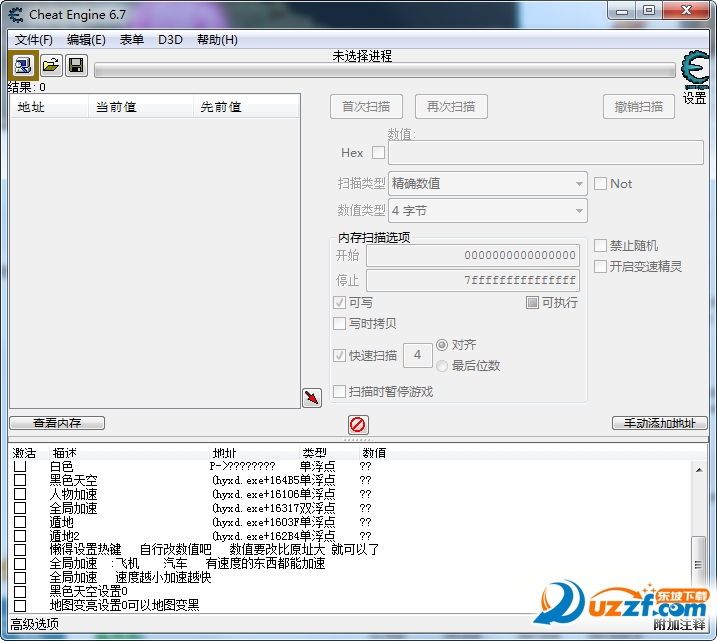The width and height of the screenshot is (717, 641).
Task: Activate the 遁地2 entry checkbox
Action: tap(20, 536)
